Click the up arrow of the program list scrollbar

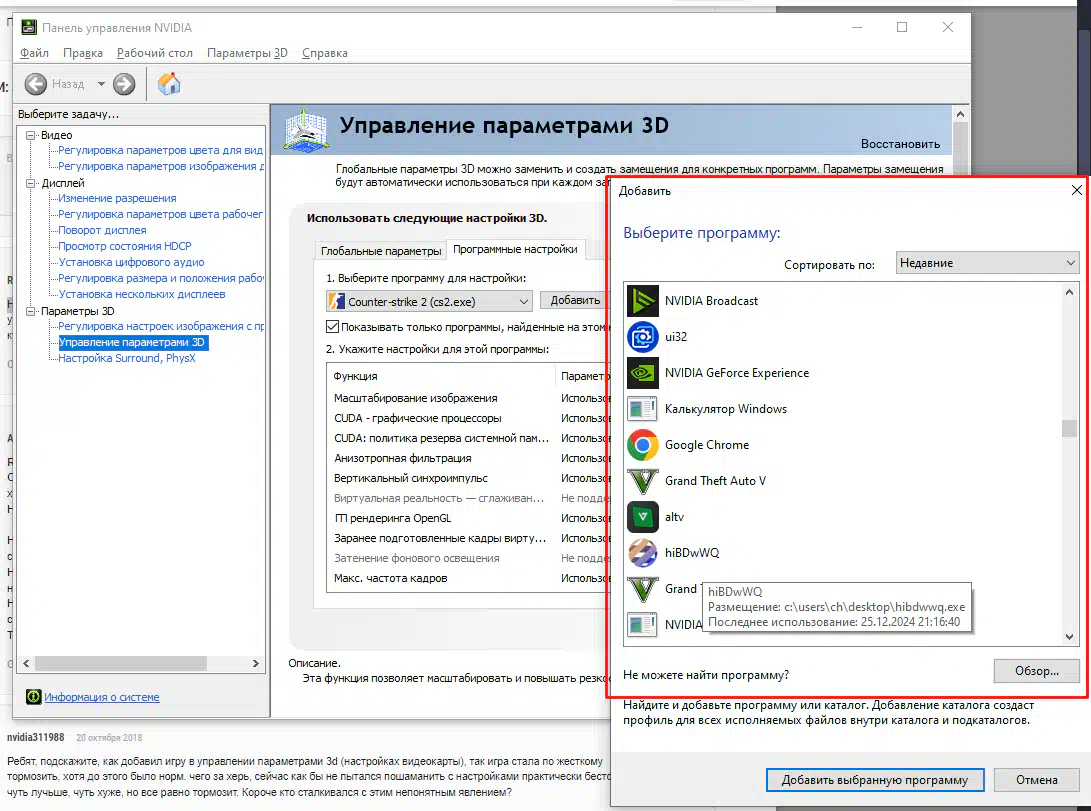pos(1069,293)
